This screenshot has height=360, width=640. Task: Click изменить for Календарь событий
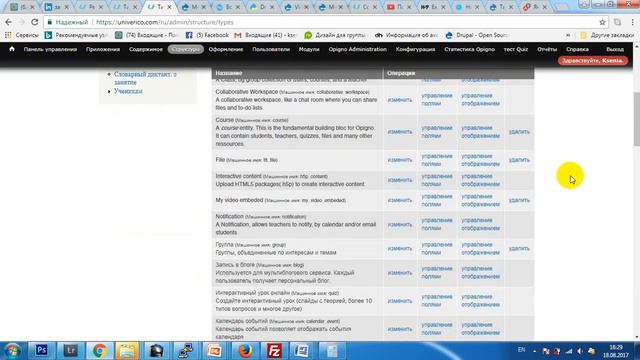[400, 329]
